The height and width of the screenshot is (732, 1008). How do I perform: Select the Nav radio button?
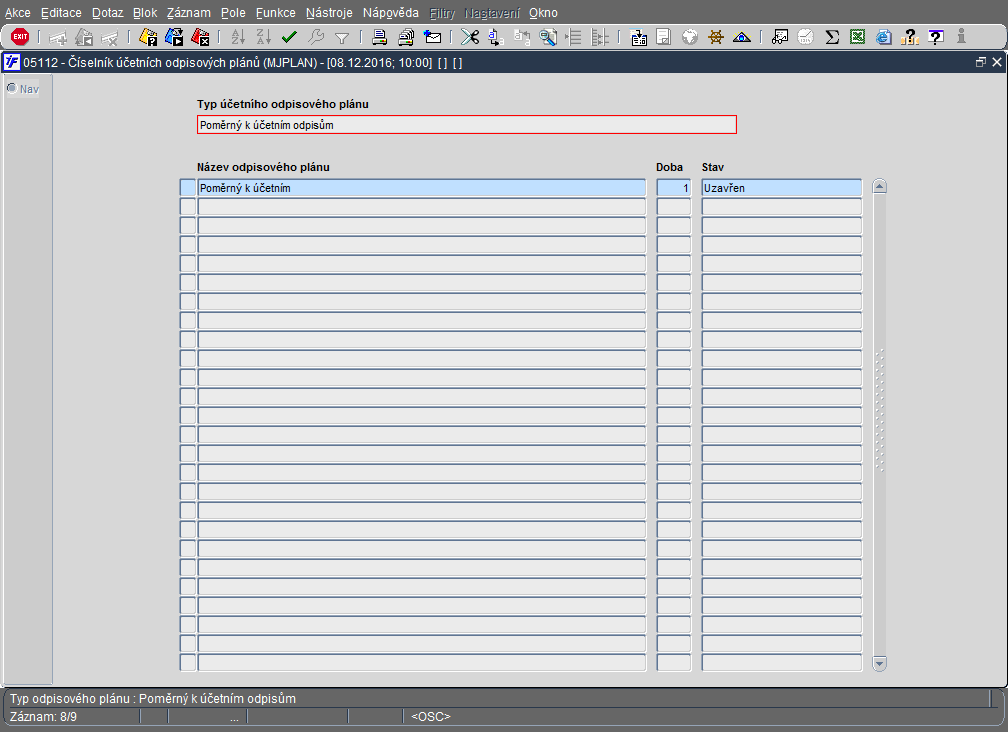point(12,89)
